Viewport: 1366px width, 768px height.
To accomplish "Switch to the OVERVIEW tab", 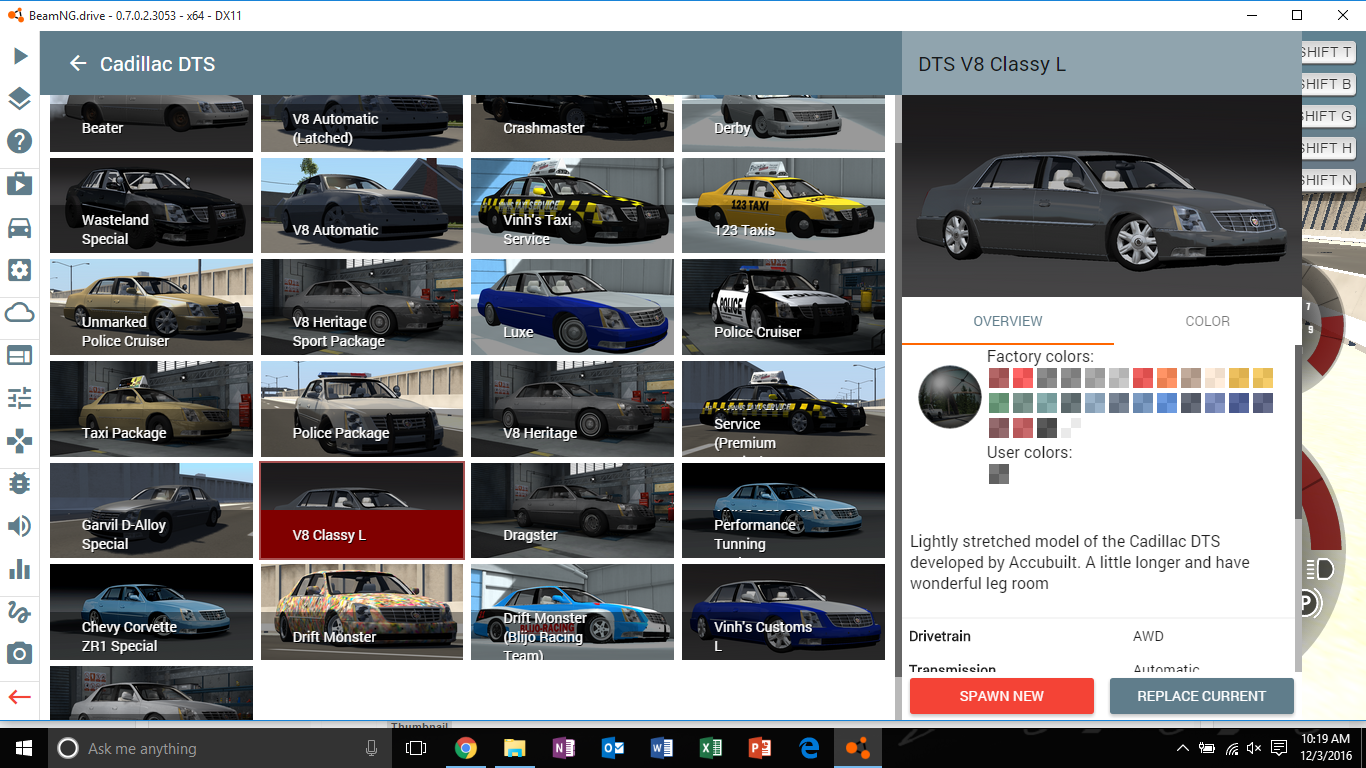I will [1008, 321].
